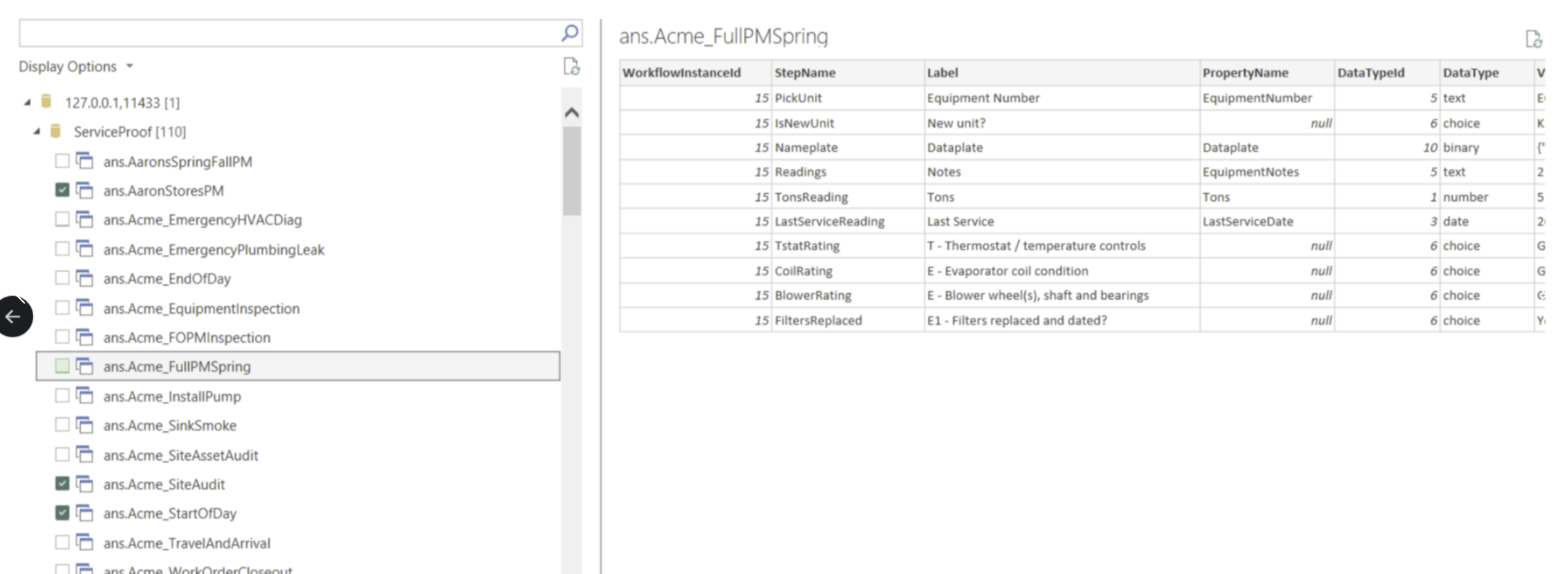Click the refresh icon at top right of the preview
The image size is (1568, 574).
coord(1533,39)
